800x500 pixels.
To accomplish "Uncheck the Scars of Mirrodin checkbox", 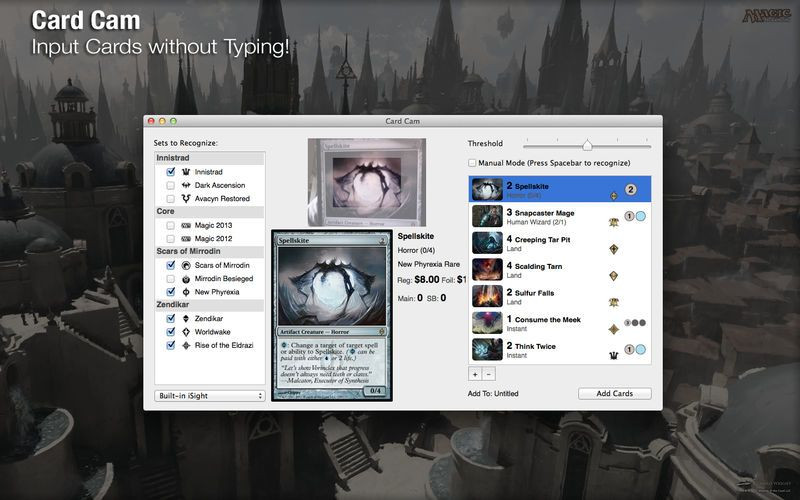I will [171, 265].
